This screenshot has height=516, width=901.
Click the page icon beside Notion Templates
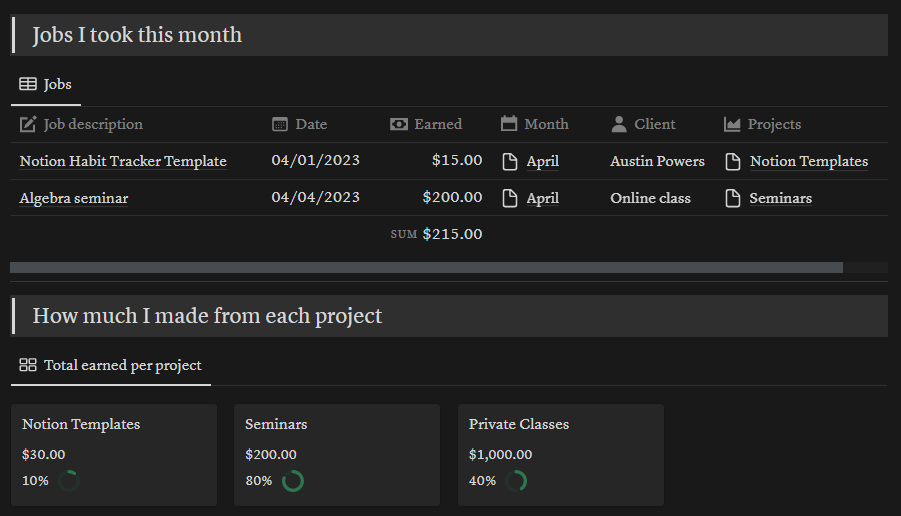click(733, 162)
